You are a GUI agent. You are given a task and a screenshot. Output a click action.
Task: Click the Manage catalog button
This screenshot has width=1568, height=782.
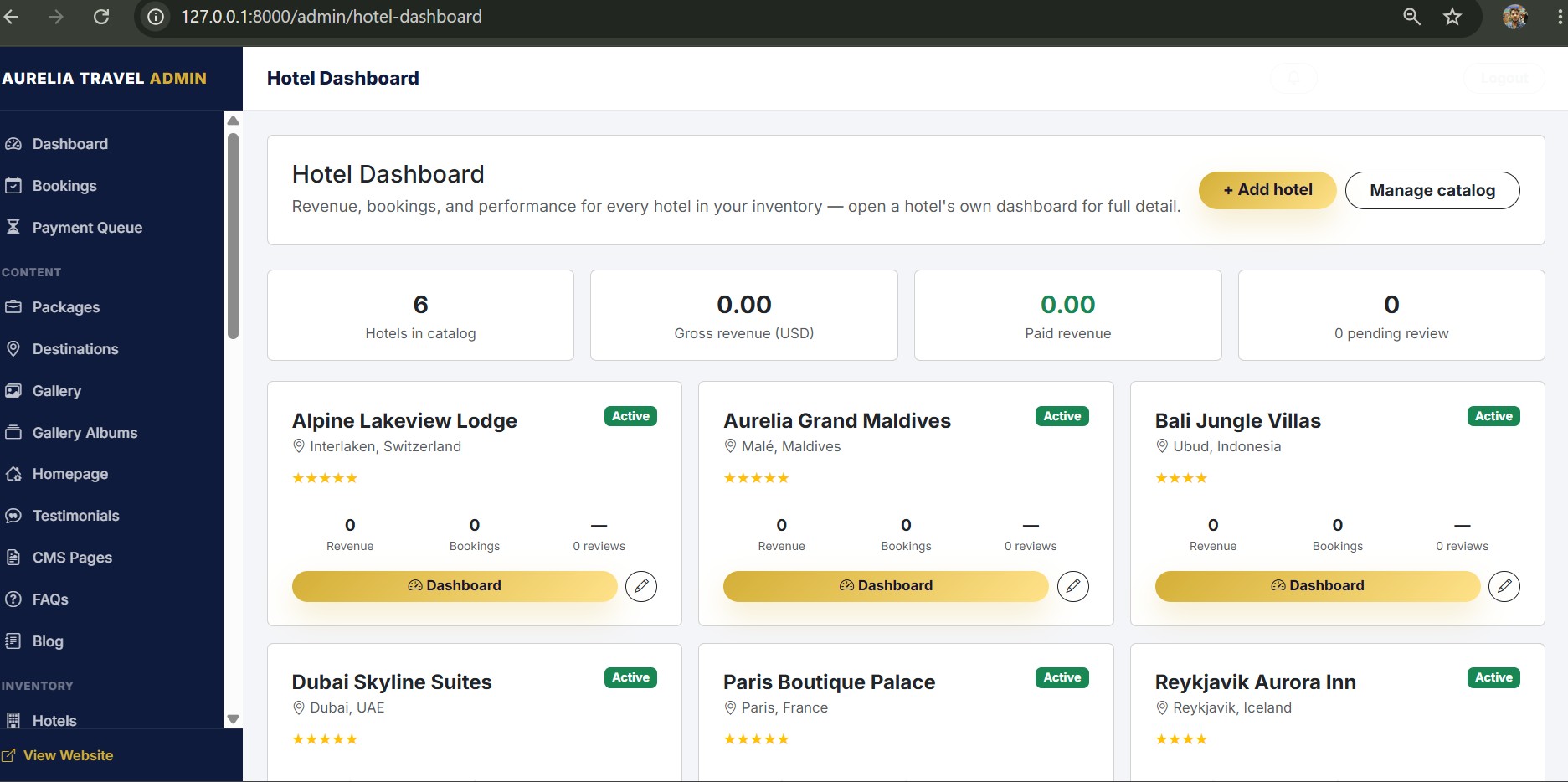tap(1432, 190)
